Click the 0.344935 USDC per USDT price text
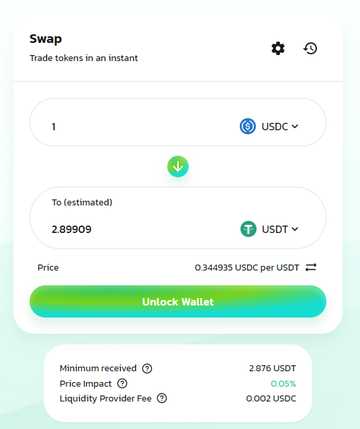This screenshot has width=360, height=429. [x=247, y=268]
